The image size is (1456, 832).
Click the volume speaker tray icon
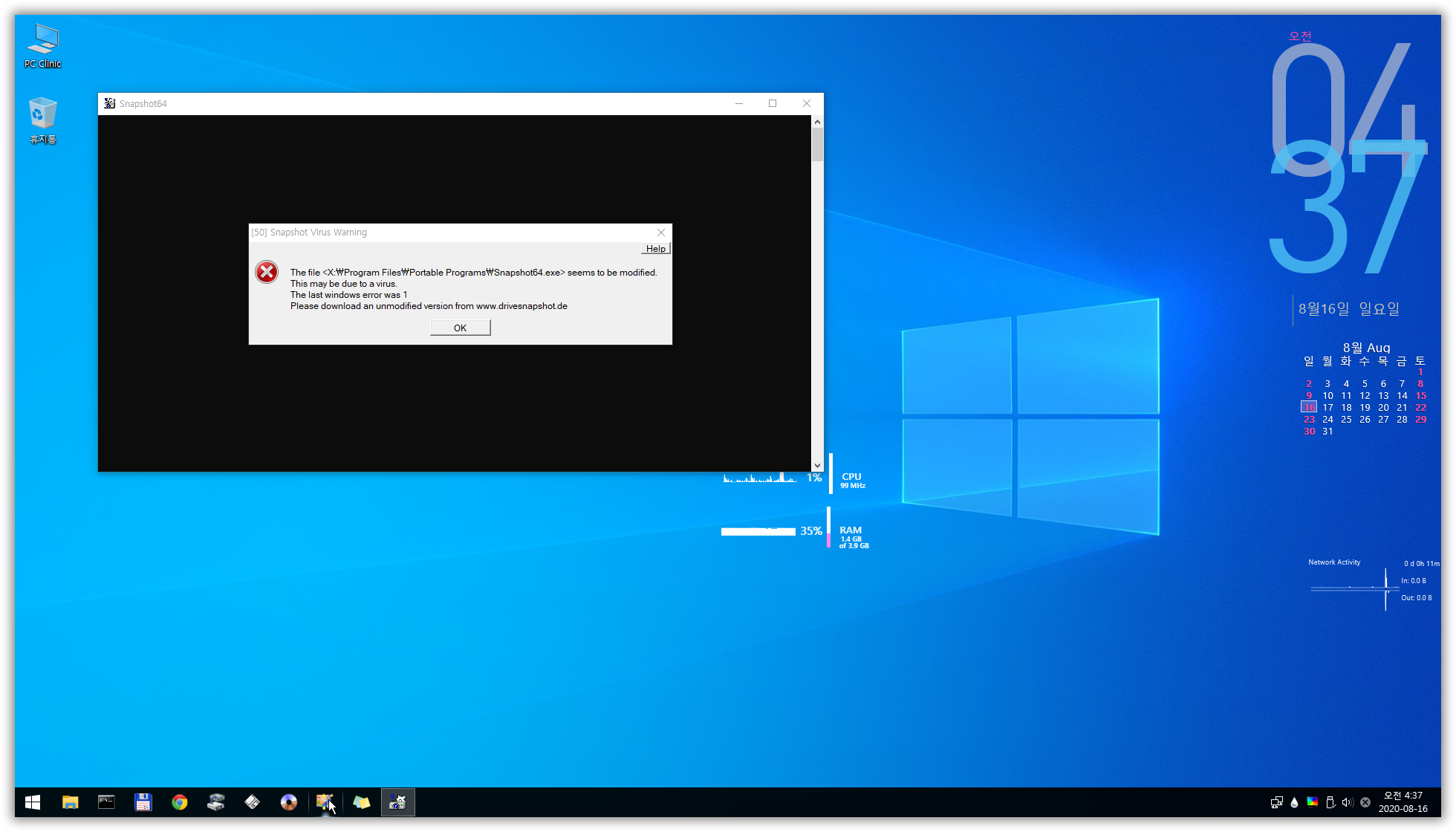(1348, 802)
